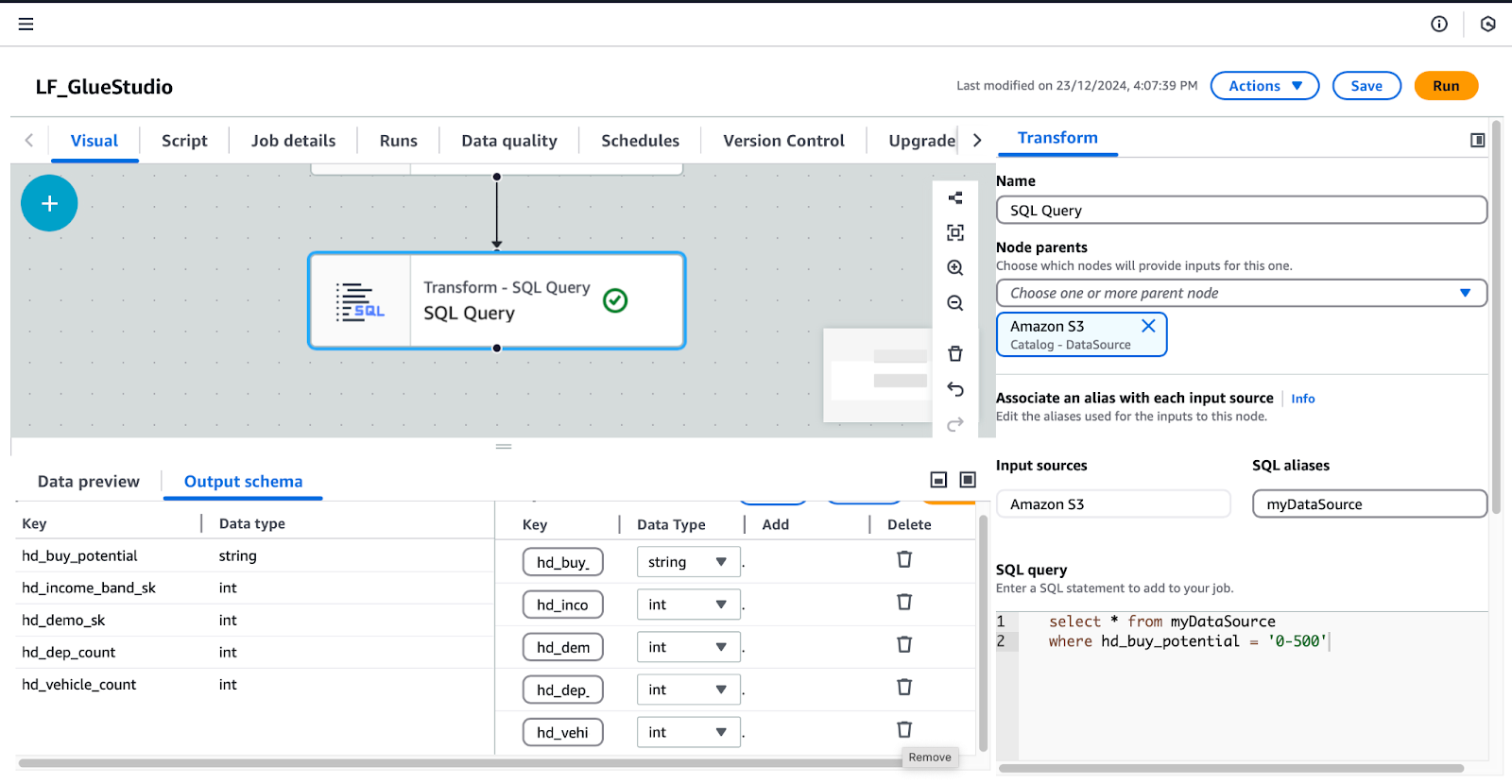The width and height of the screenshot is (1512, 784).
Task: Click the share layout icon on canvas toolbar
Action: (x=955, y=197)
